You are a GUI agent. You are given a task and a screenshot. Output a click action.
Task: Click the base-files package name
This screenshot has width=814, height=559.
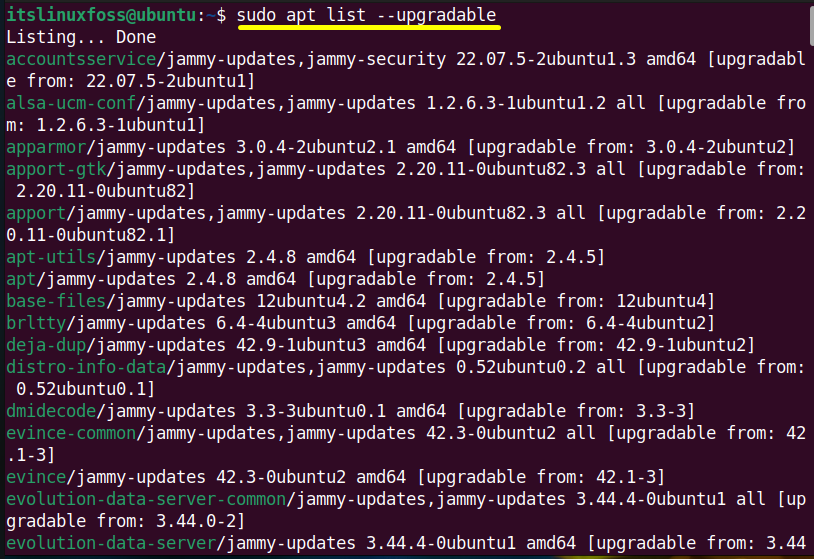coord(56,301)
